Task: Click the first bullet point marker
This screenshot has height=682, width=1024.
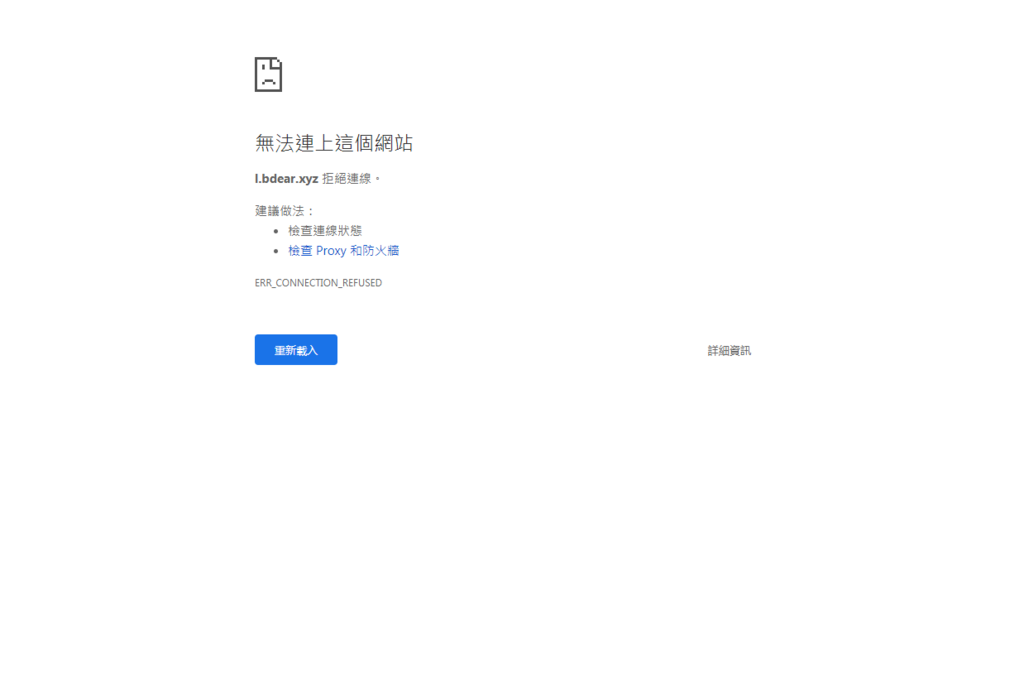Action: tap(277, 229)
